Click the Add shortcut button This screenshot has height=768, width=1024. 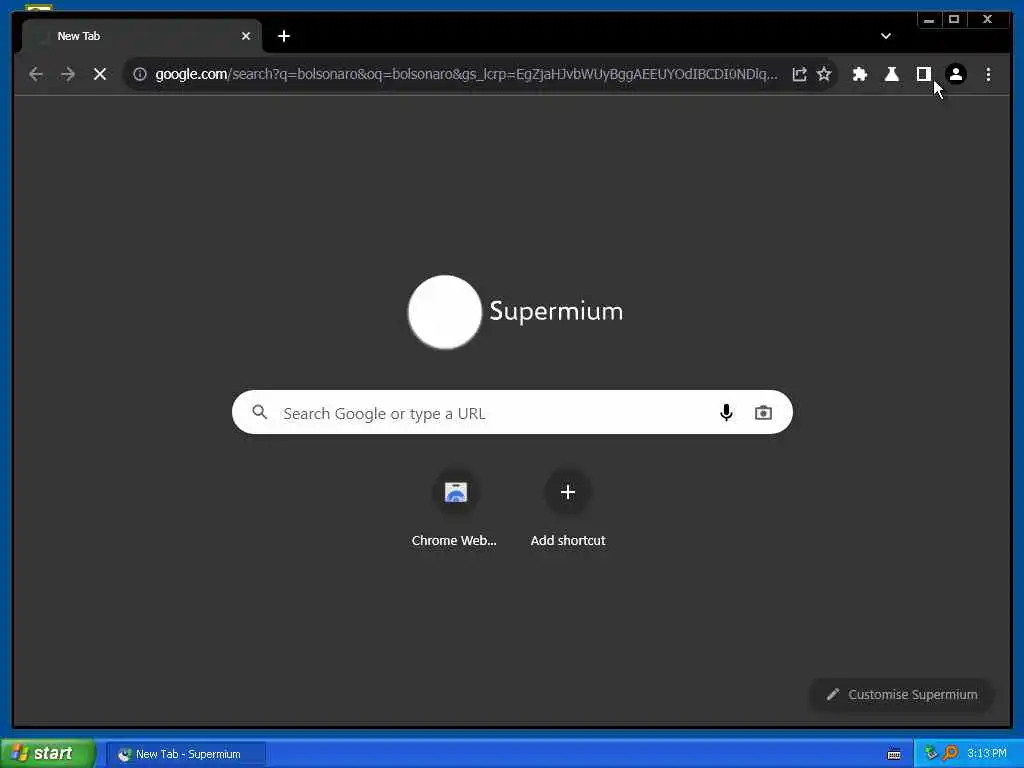[568, 509]
